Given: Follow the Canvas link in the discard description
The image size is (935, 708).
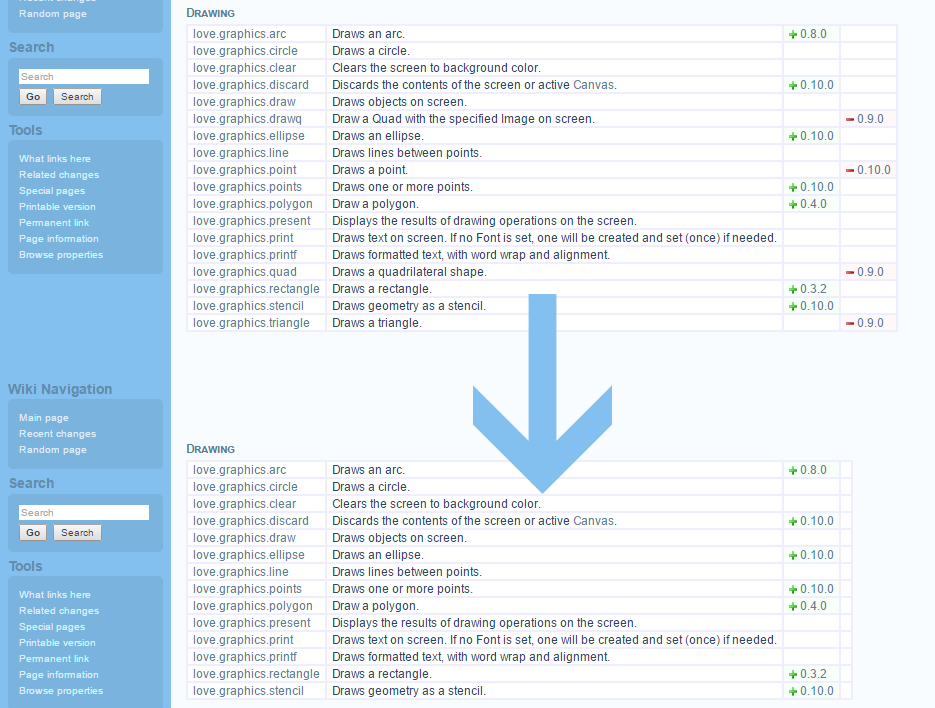Looking at the screenshot, I should click(x=592, y=85).
